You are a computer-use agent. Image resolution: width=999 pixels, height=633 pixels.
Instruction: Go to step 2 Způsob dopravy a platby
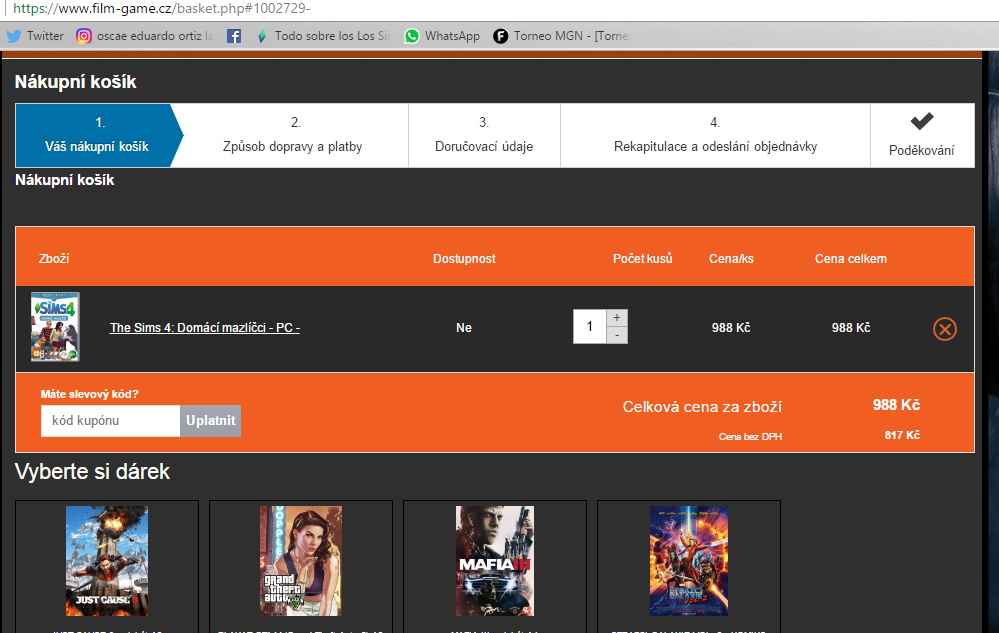[292, 135]
